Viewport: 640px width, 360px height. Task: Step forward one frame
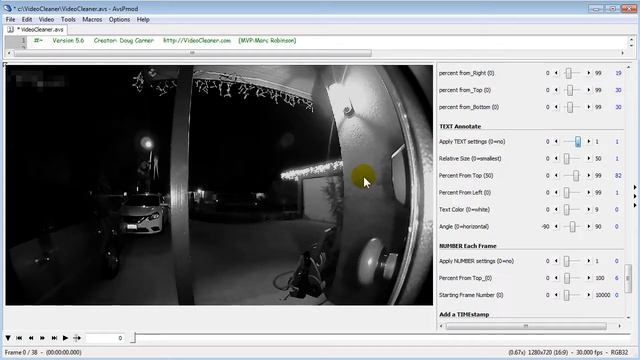[42, 338]
